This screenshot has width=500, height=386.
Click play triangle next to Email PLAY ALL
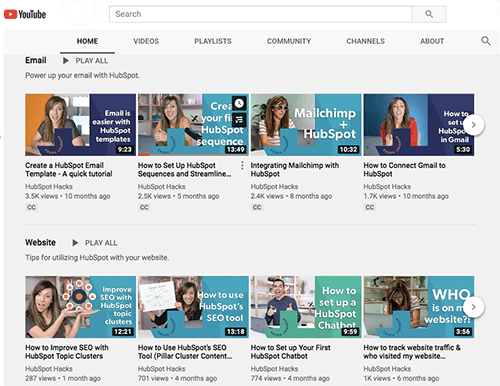pos(66,61)
